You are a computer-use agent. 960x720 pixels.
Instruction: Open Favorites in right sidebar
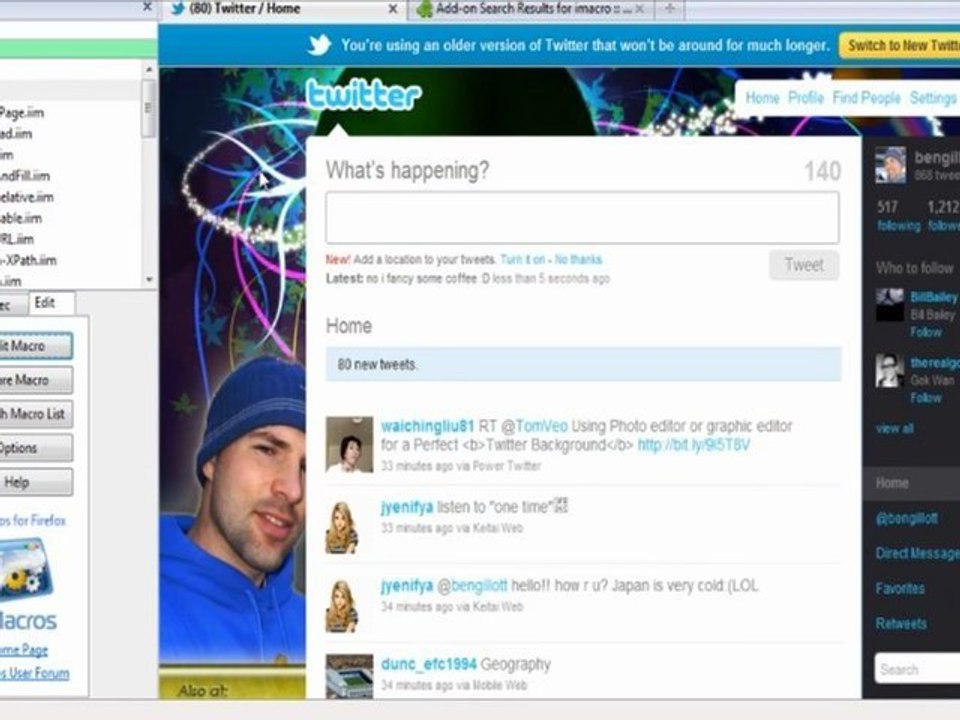tap(900, 588)
